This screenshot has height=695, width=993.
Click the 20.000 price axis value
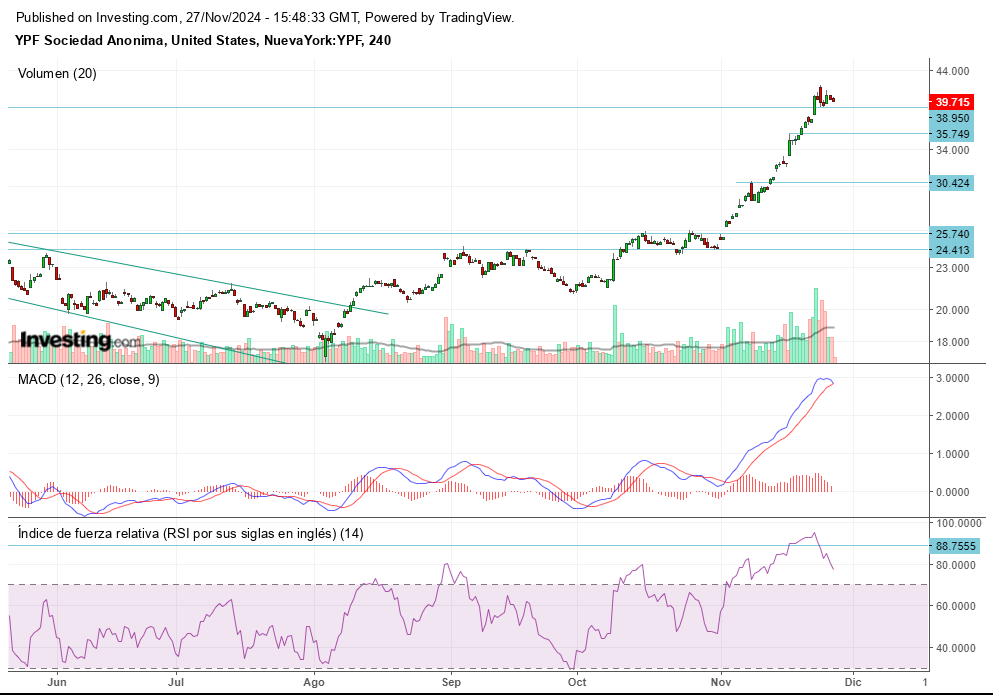pyautogui.click(x=952, y=310)
